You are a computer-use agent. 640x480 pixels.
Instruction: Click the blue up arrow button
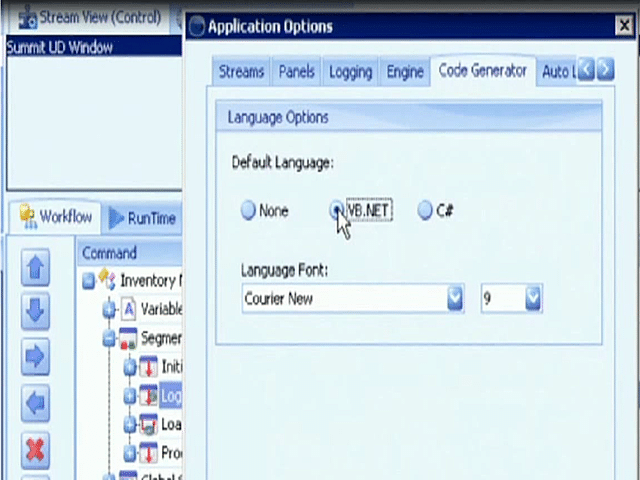[x=36, y=268]
